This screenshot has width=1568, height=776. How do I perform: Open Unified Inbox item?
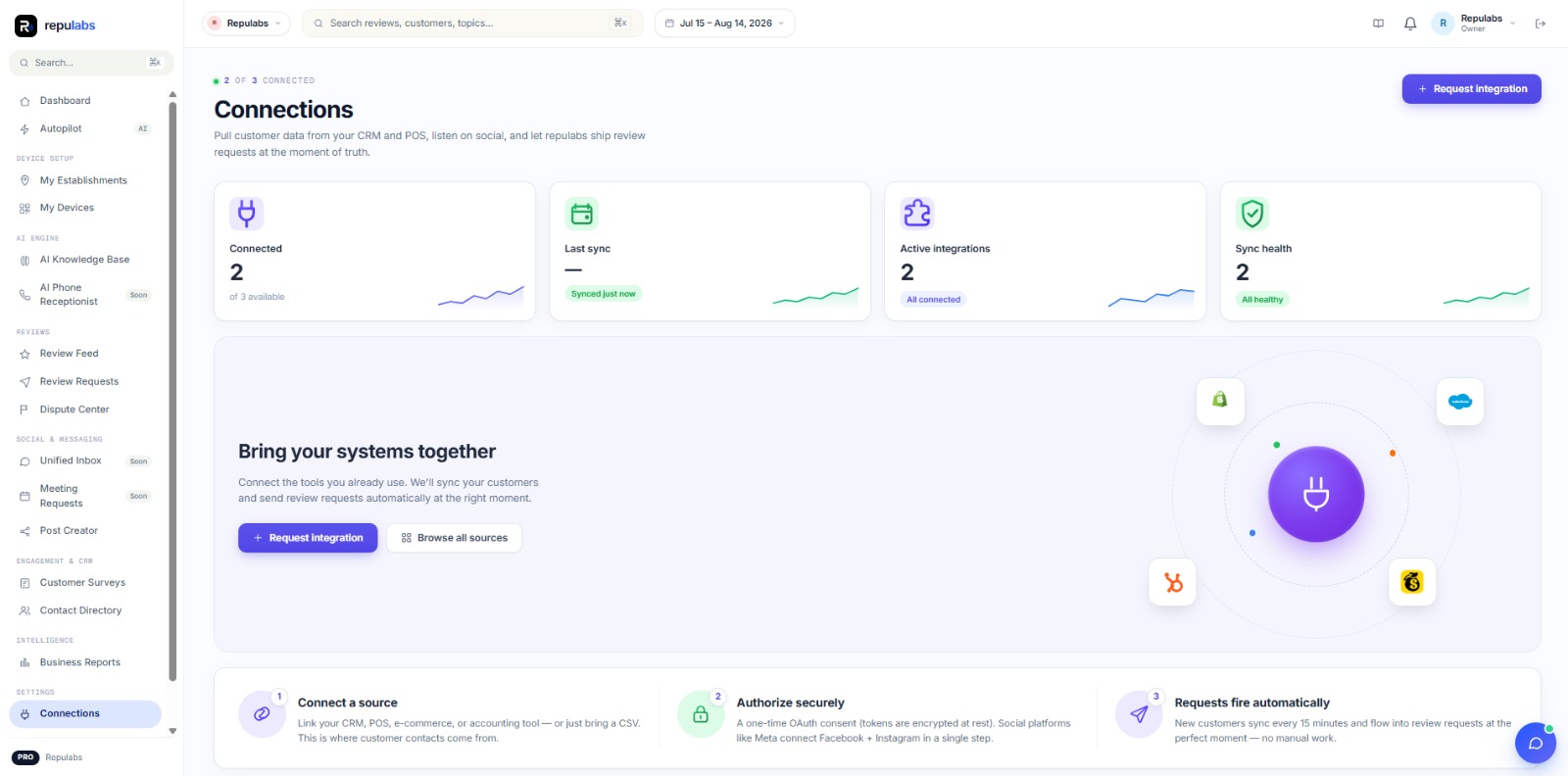(x=85, y=461)
